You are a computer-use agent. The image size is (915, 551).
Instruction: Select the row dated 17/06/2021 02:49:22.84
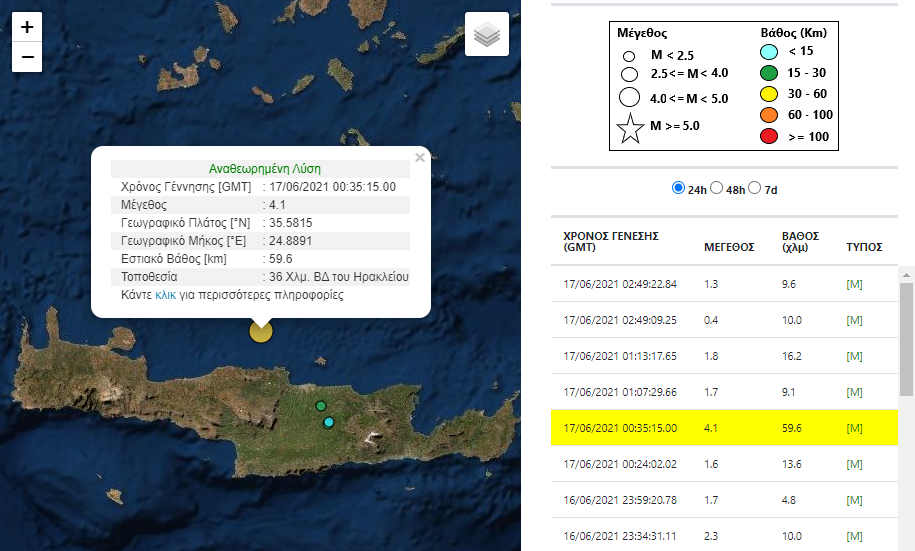coord(724,284)
